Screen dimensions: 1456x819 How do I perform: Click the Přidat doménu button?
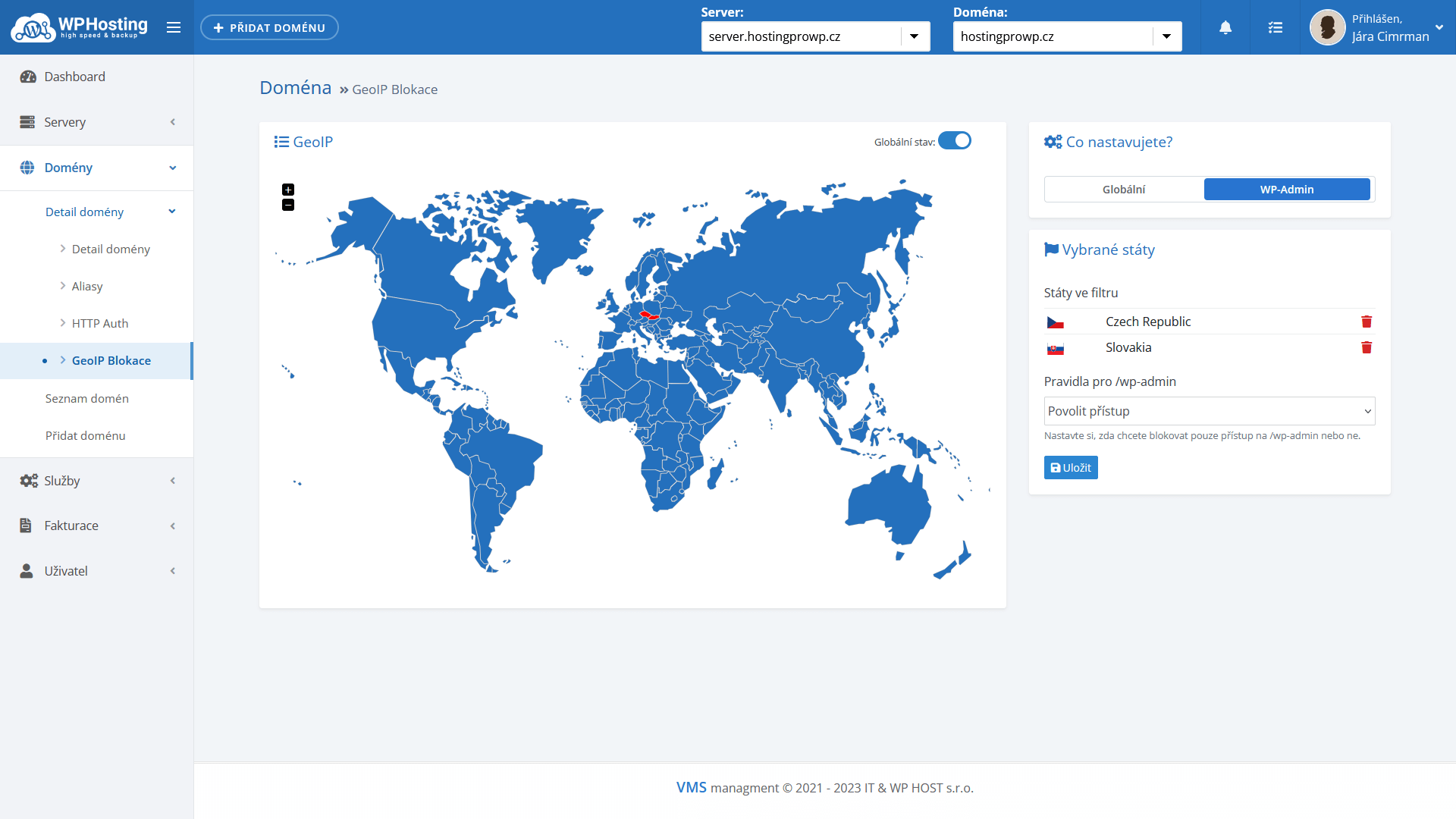coord(269,28)
